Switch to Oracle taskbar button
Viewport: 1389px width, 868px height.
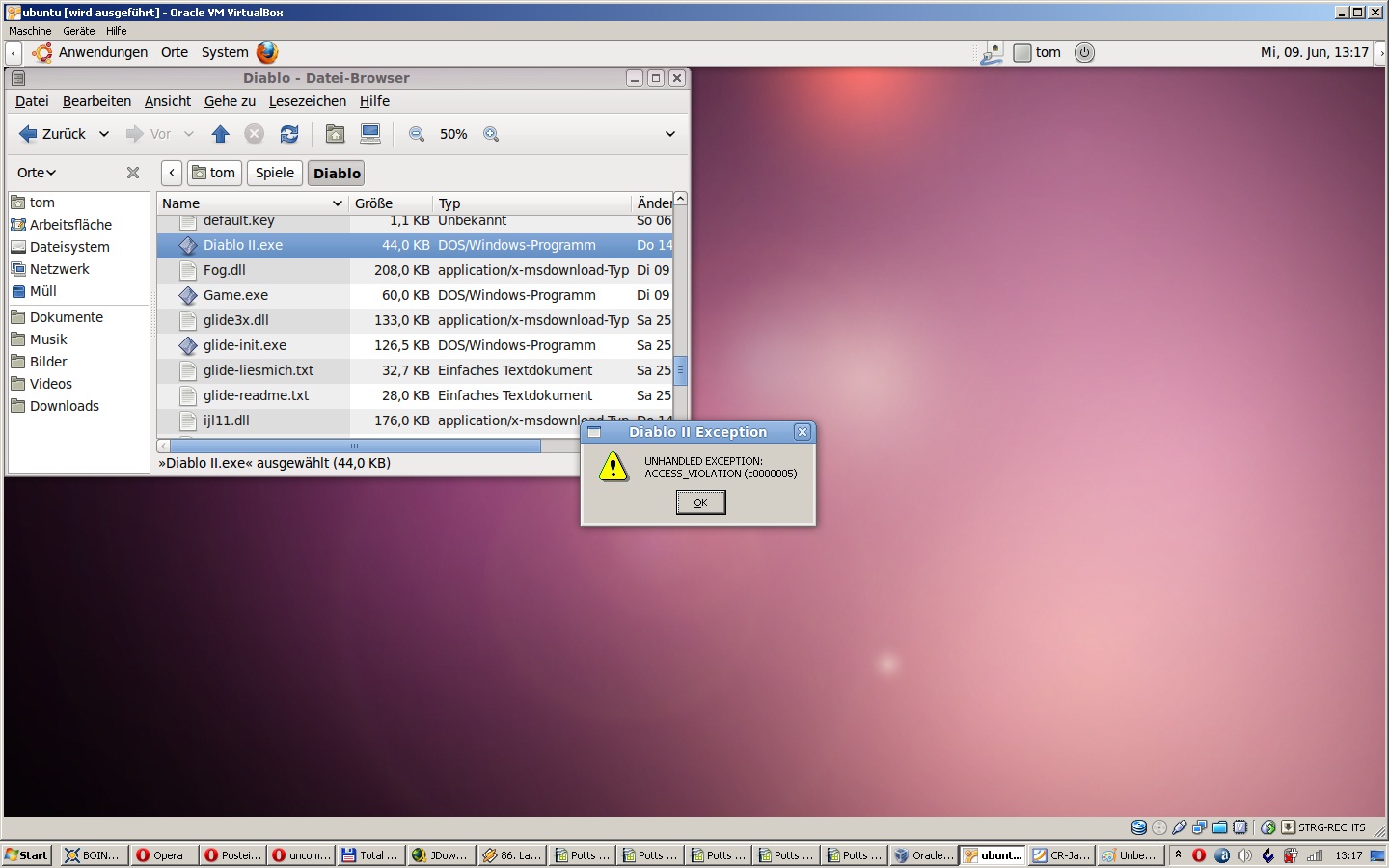point(923,855)
